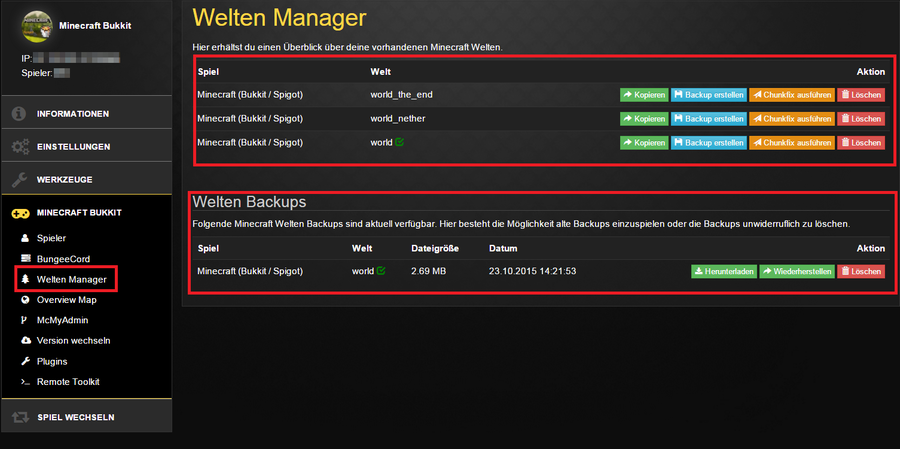
Task: Click the swap icon beside Spiel wechseln
Action: click(x=20, y=417)
